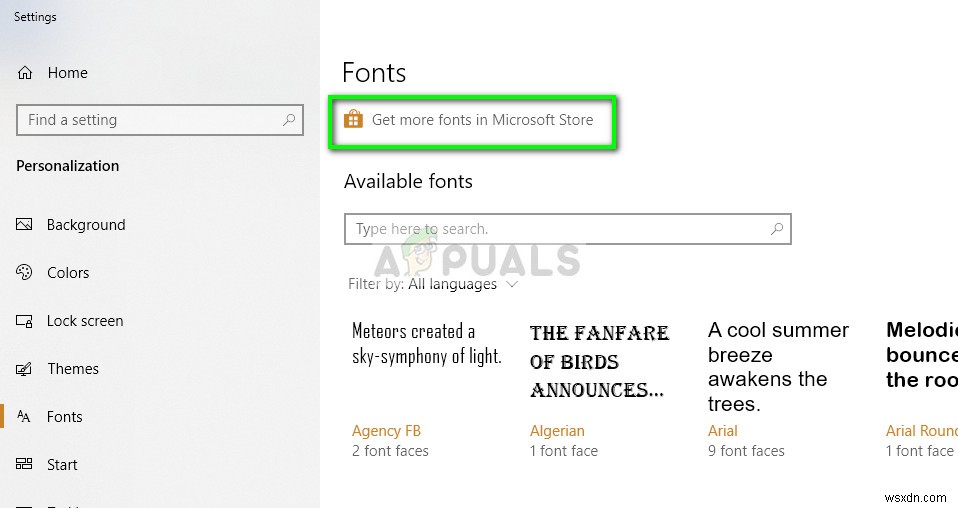Open the Agency FB font link
958x508 pixels.
(386, 431)
